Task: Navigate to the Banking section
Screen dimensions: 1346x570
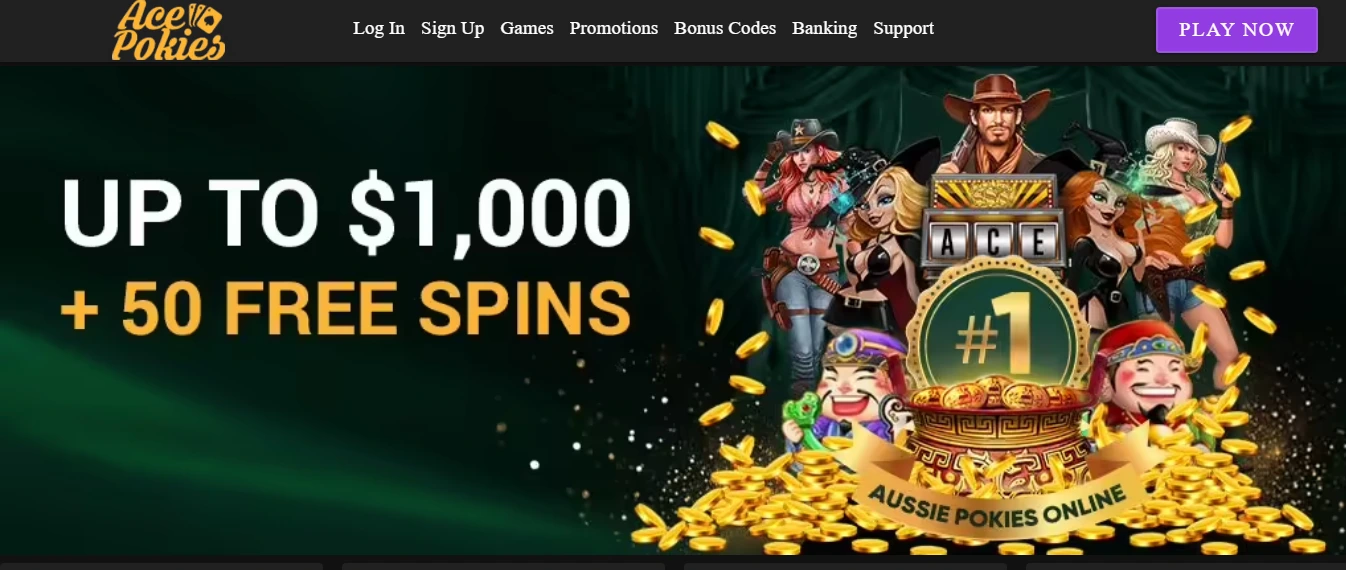Action: point(824,29)
